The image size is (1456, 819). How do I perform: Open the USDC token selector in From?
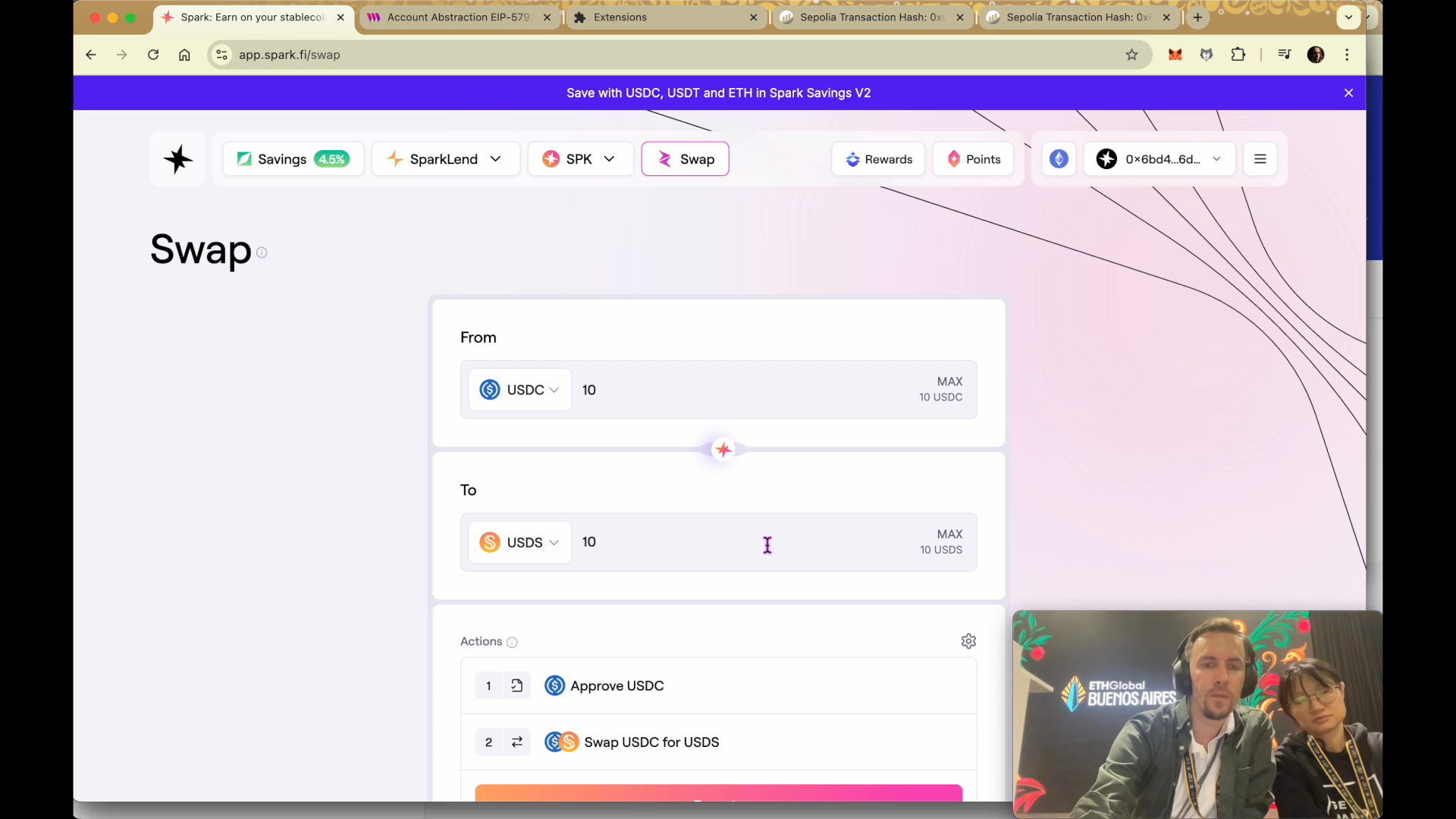coord(520,389)
